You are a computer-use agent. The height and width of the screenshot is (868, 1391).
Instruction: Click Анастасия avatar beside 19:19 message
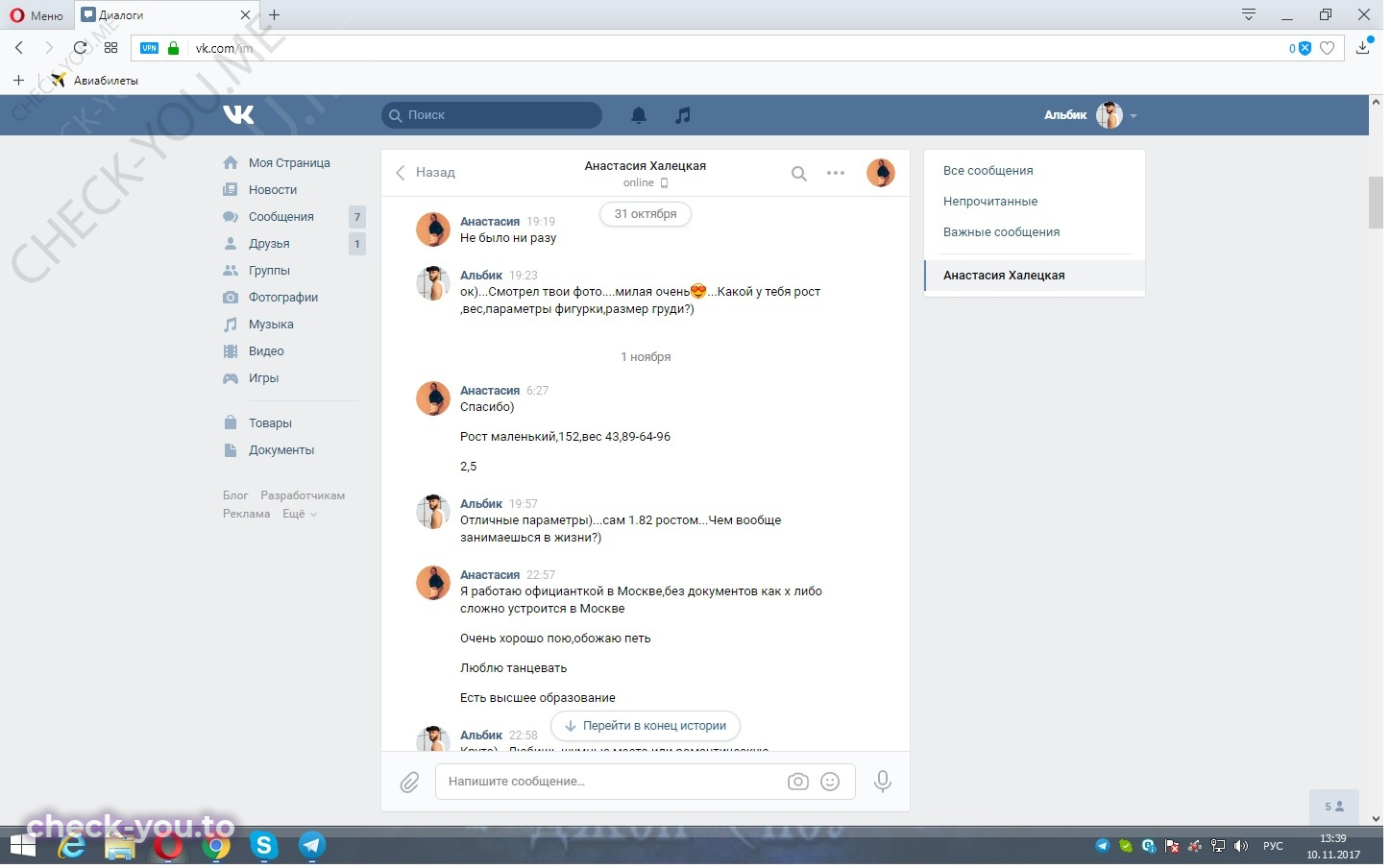(433, 230)
